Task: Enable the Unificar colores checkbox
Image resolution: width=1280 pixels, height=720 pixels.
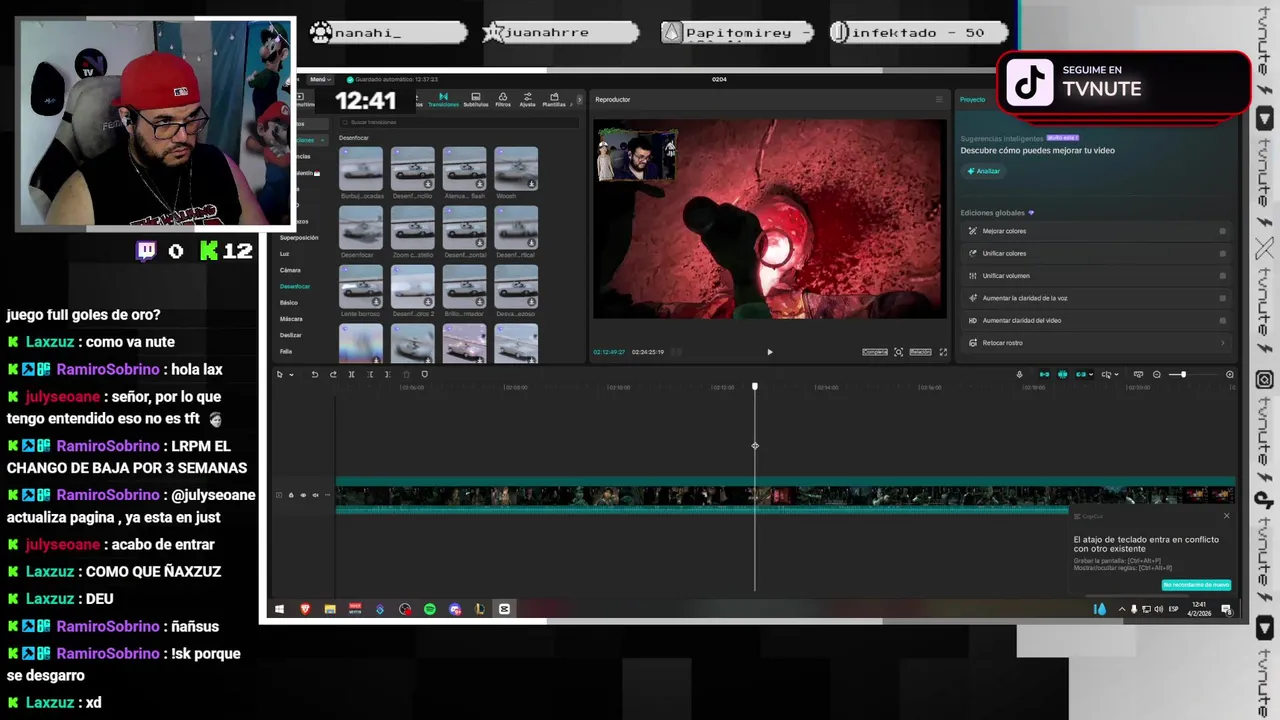Action: pyautogui.click(x=1222, y=253)
